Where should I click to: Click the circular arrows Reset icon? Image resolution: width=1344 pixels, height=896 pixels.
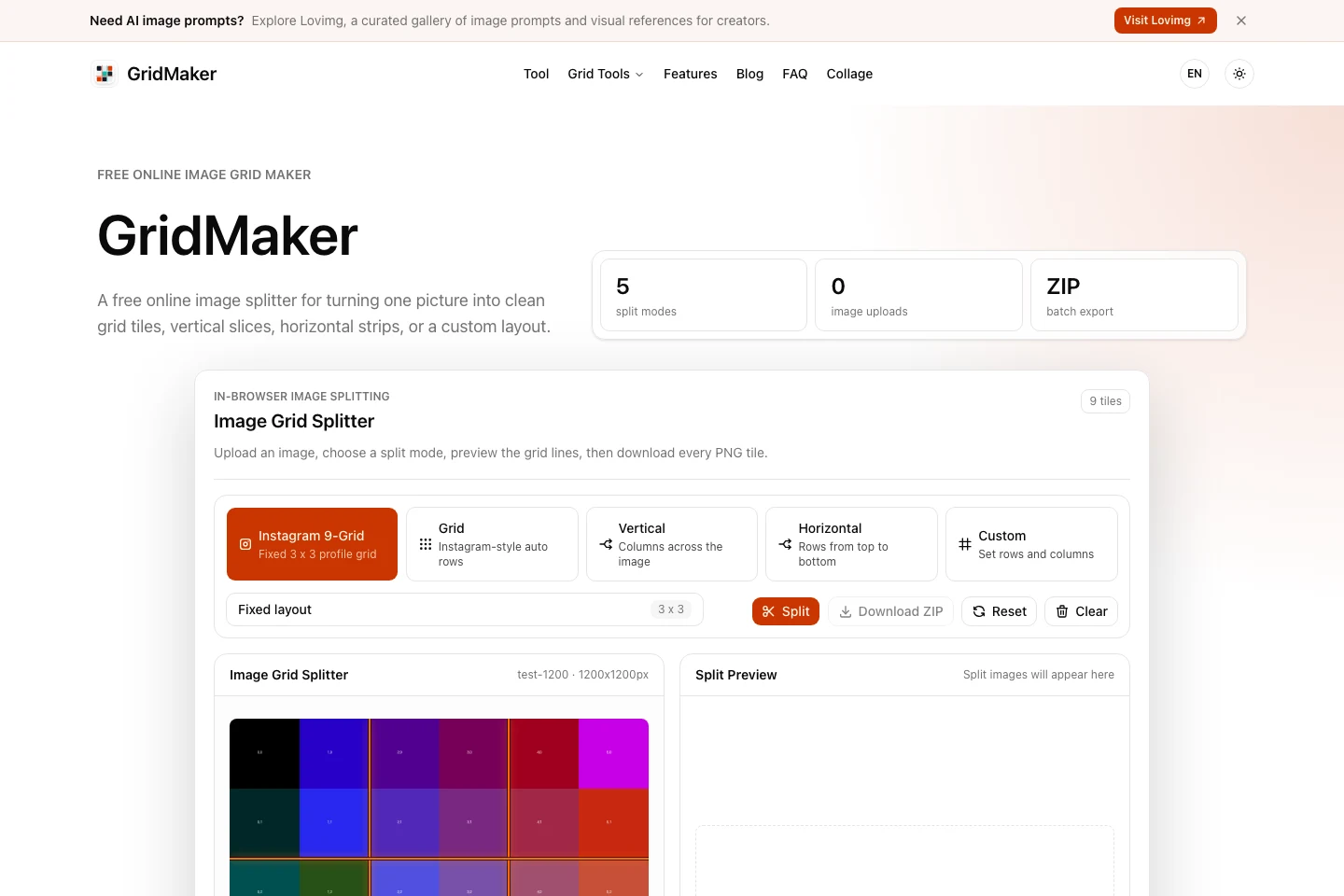(979, 611)
